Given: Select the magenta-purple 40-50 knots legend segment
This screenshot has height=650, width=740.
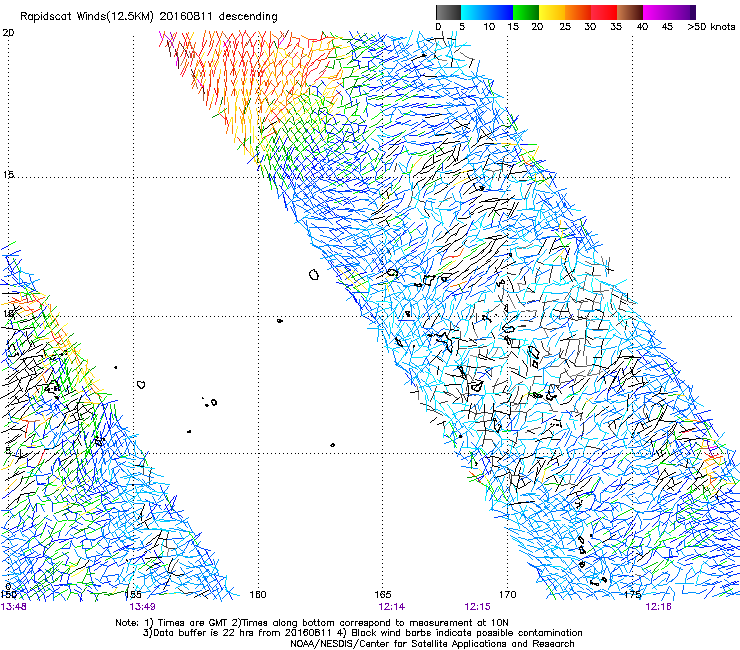Looking at the screenshot, I should tap(670, 12).
